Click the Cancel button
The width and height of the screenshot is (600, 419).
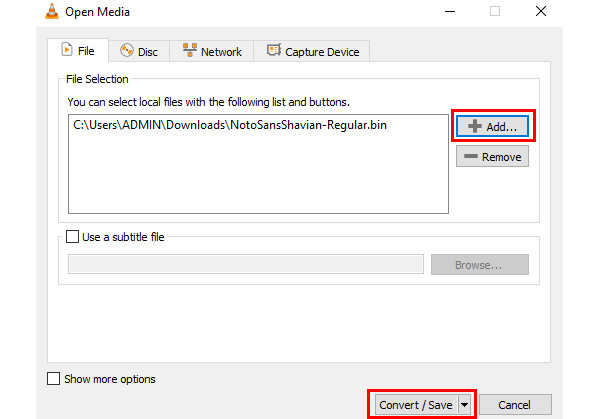[x=515, y=405]
